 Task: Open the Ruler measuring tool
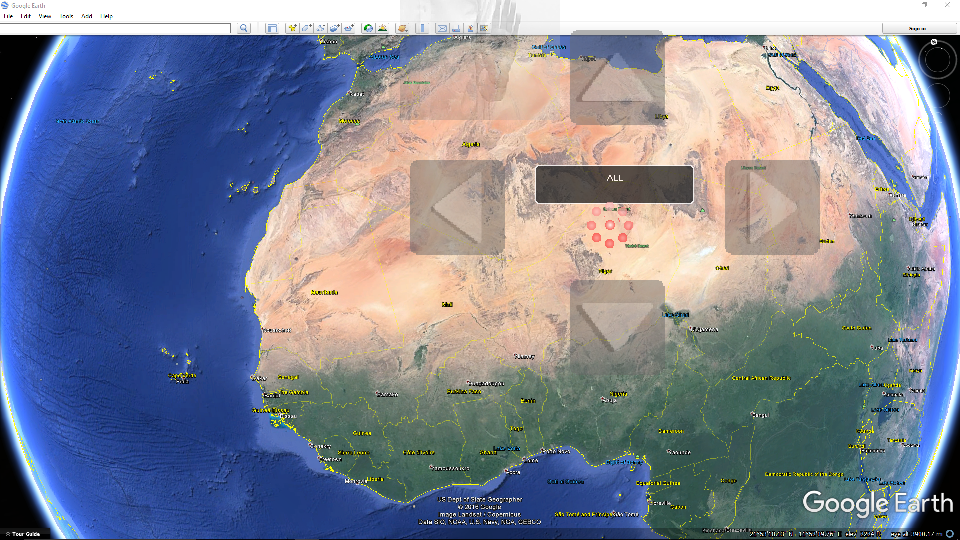coord(422,28)
